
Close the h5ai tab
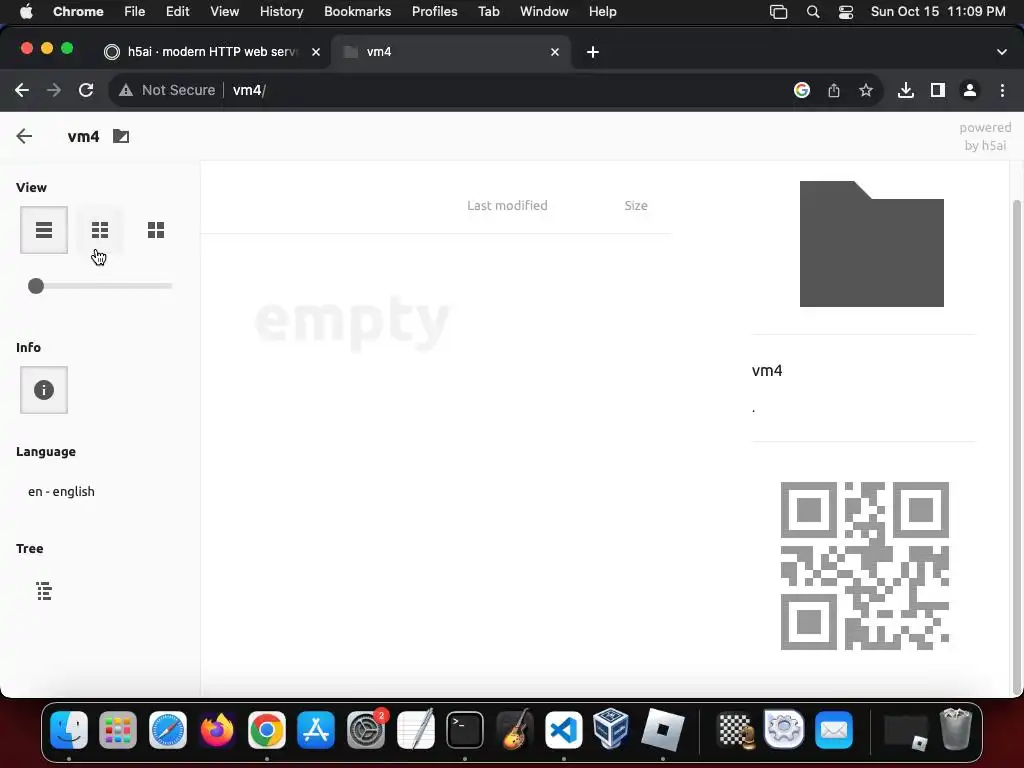(316, 52)
